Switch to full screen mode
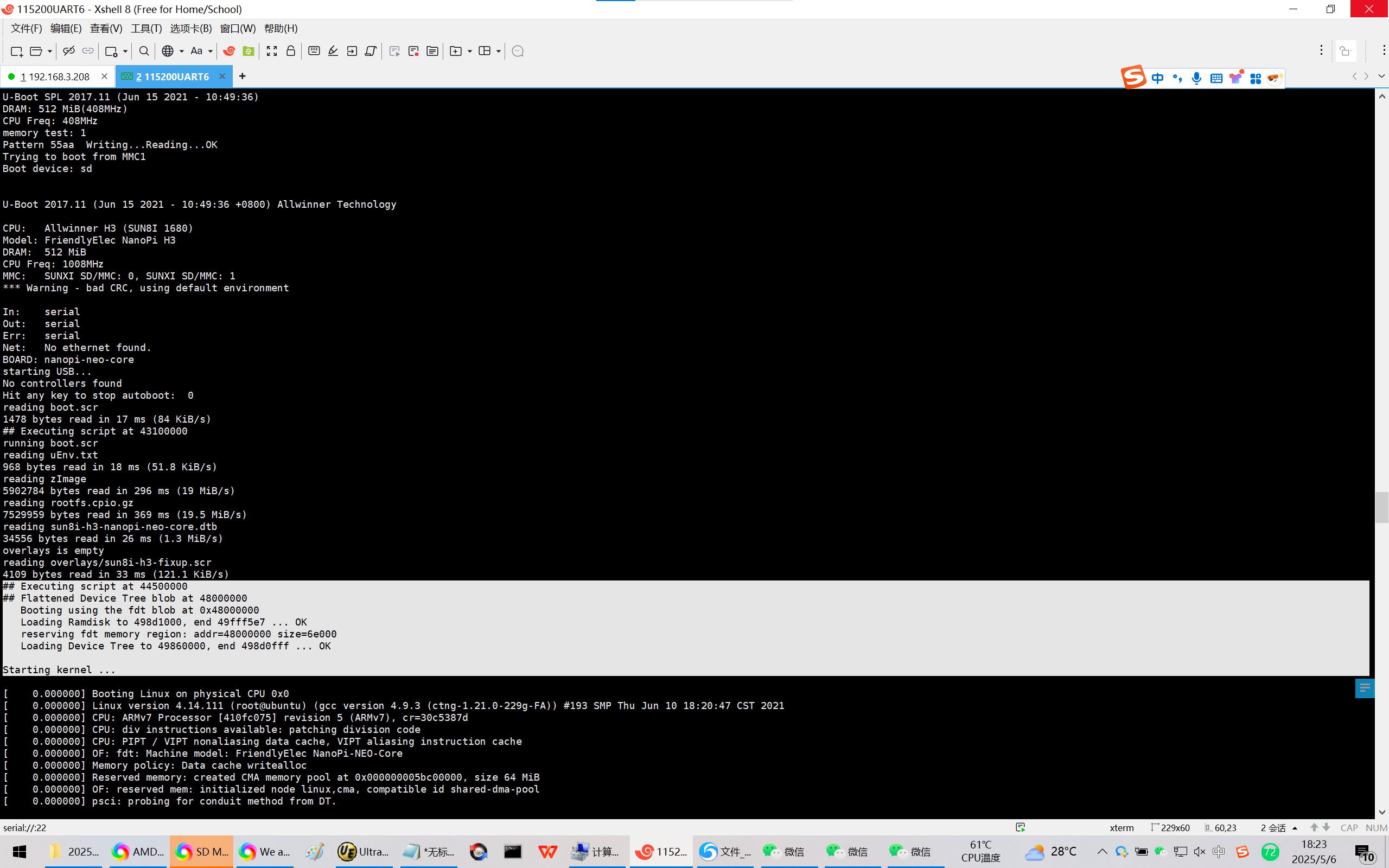 272,51
